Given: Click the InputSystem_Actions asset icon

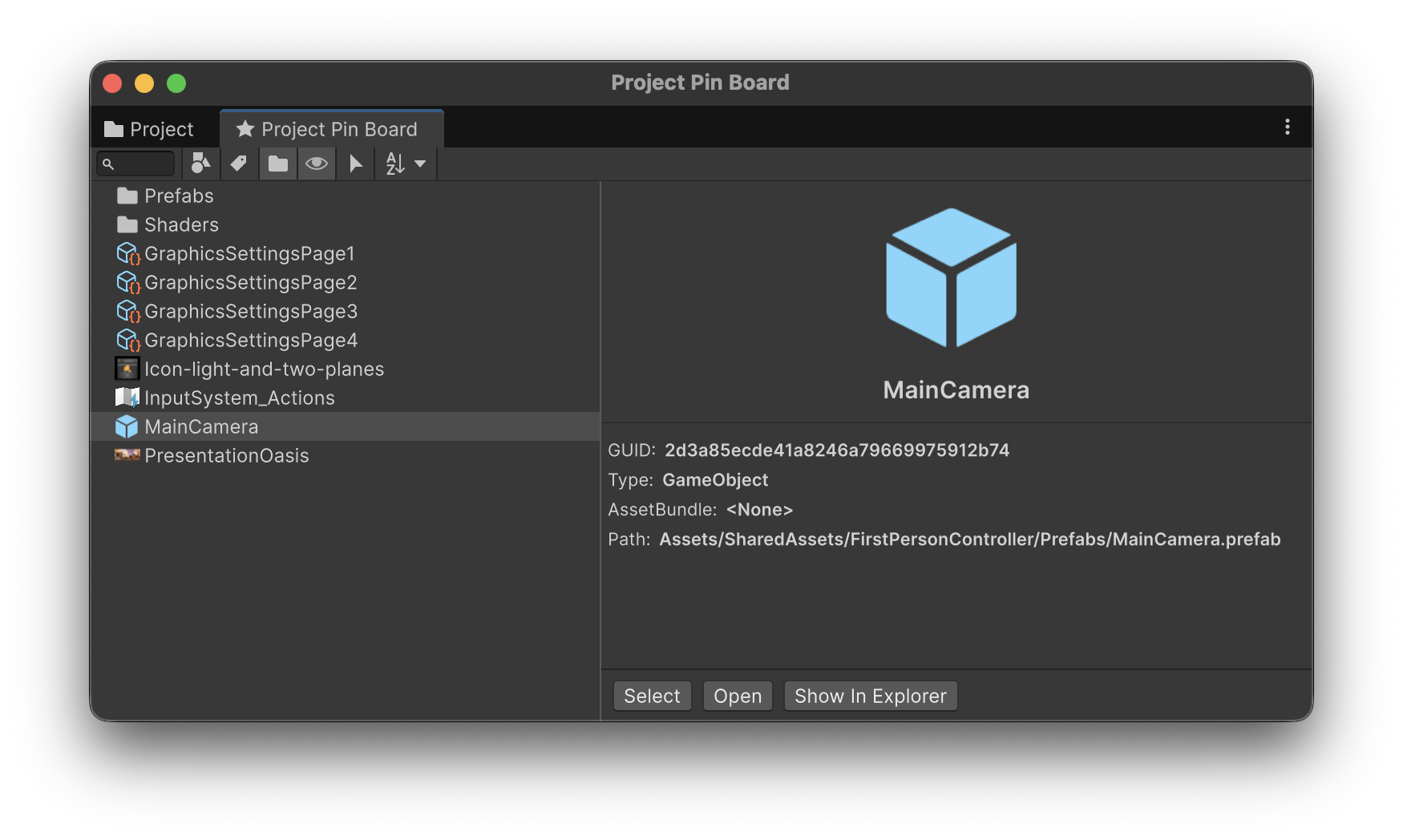Looking at the screenshot, I should [127, 398].
